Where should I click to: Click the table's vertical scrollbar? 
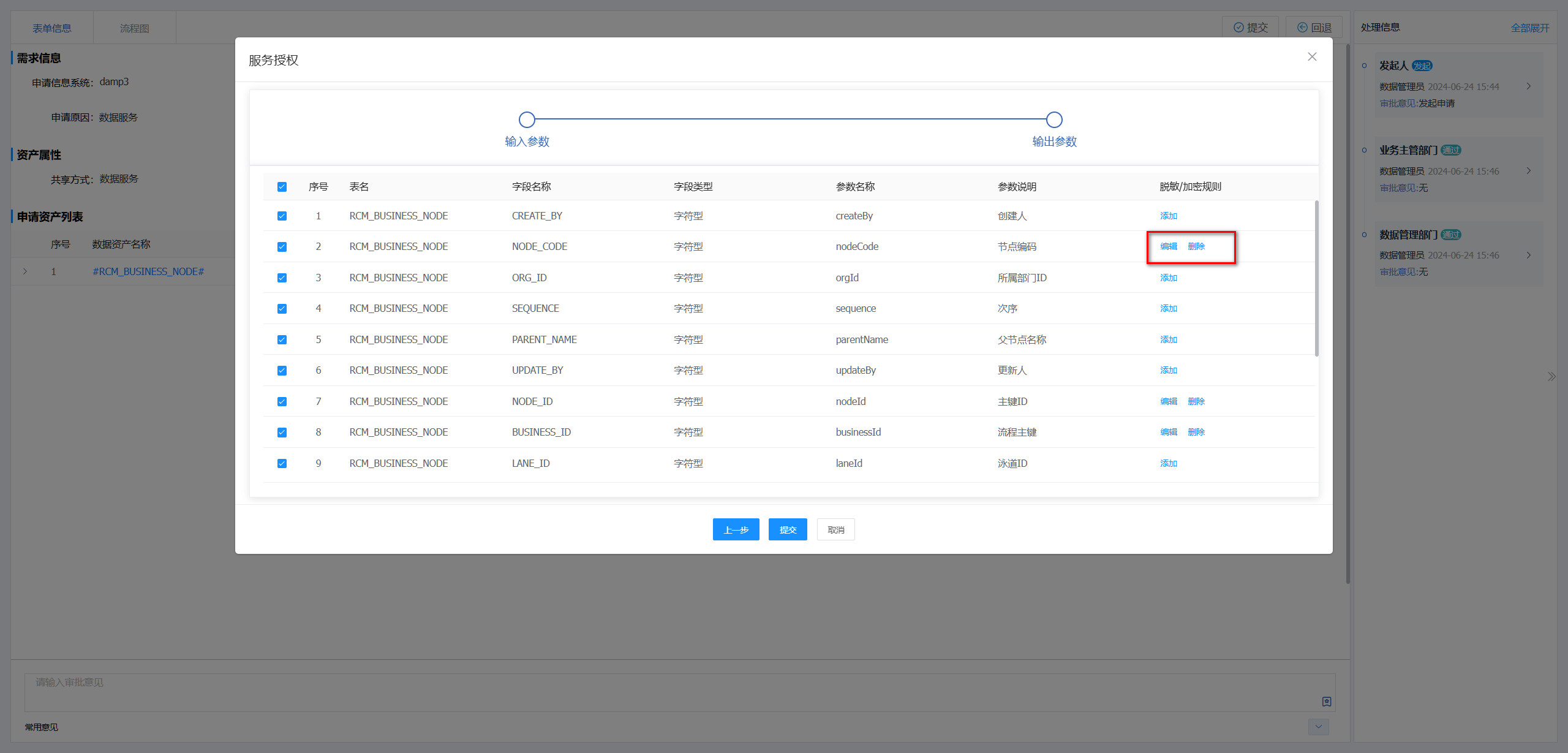[x=1316, y=279]
